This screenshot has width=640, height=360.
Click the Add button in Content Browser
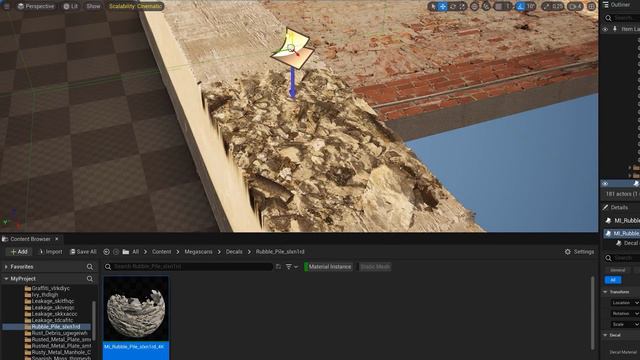point(19,252)
